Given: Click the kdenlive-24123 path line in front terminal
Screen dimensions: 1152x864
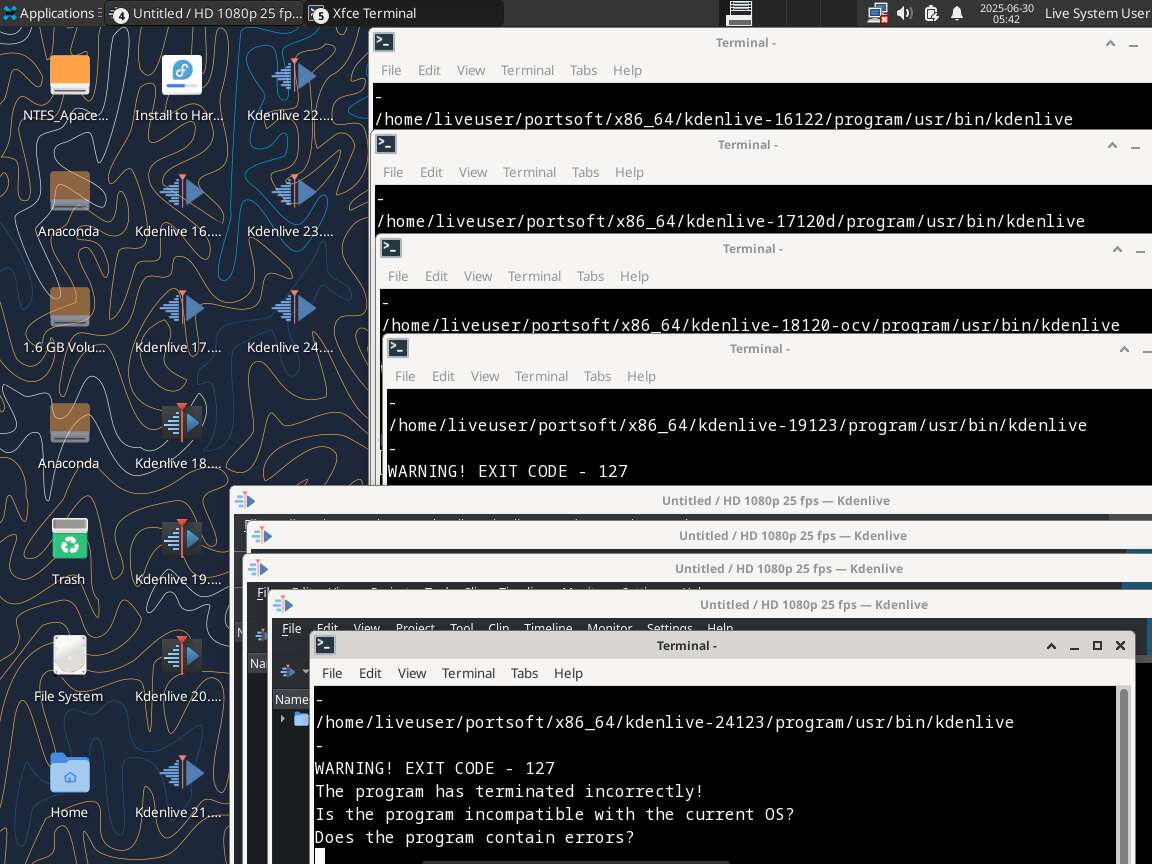Looking at the screenshot, I should click(664, 722).
